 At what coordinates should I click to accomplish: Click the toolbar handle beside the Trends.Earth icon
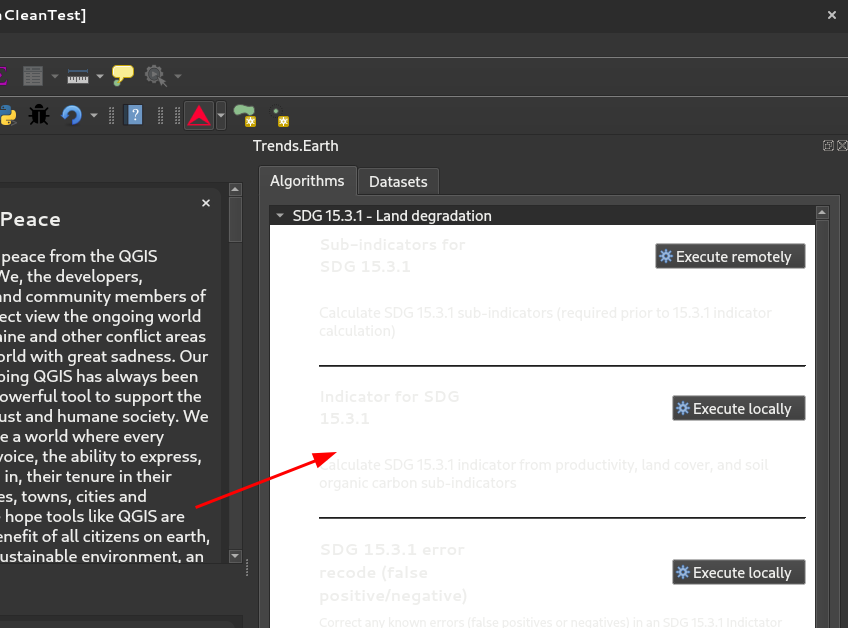[x=177, y=116]
